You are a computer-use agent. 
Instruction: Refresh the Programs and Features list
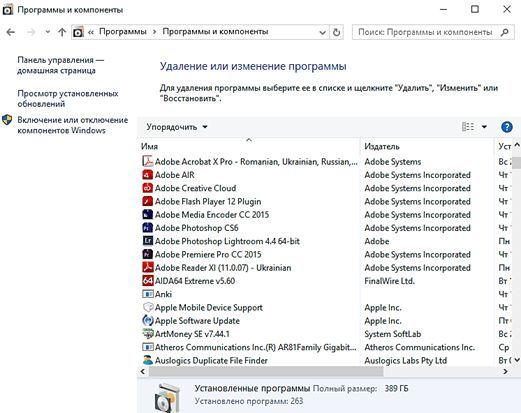337,32
